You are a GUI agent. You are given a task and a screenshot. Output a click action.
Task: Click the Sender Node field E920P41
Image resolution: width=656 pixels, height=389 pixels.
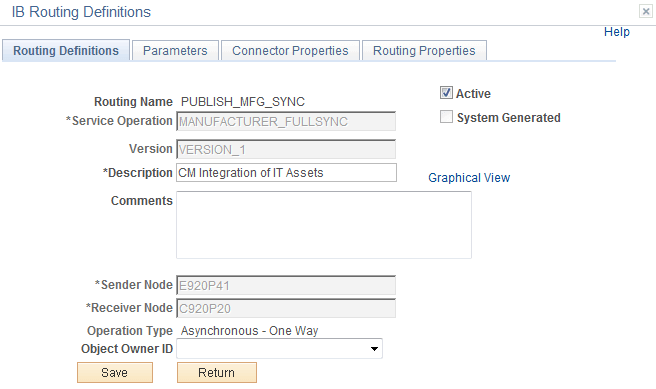coord(286,285)
